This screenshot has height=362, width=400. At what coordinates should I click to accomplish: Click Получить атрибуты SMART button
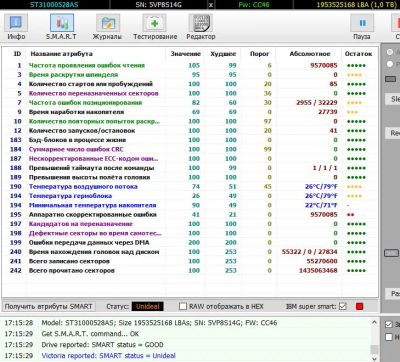coord(48,306)
